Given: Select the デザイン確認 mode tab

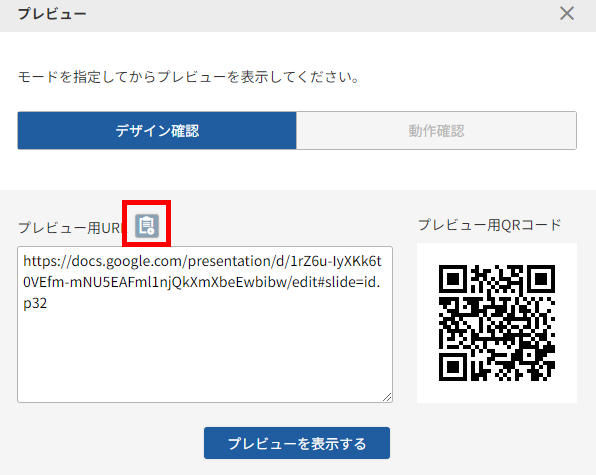Looking at the screenshot, I should [x=157, y=130].
